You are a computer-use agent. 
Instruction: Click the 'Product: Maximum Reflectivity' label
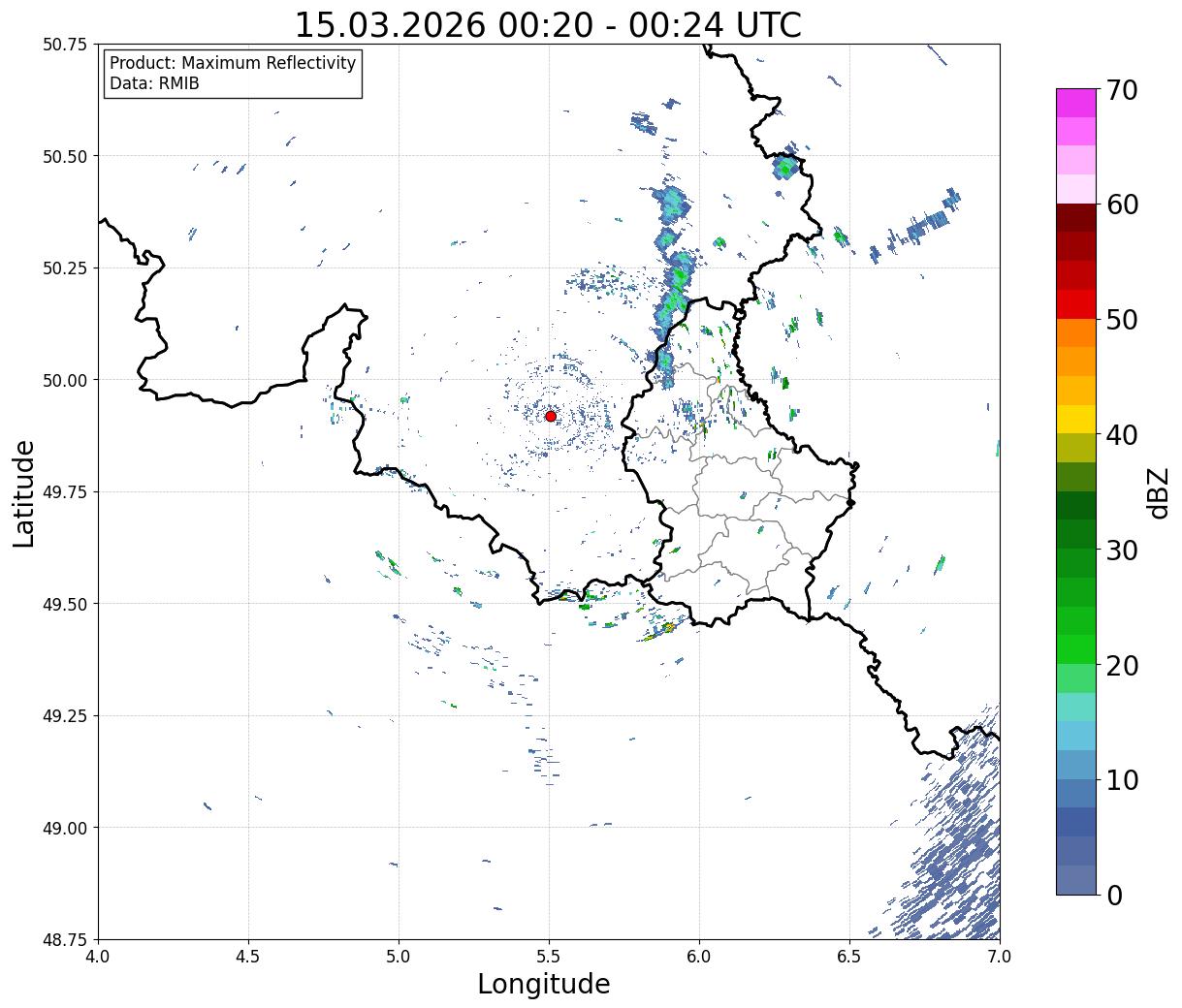coord(233,63)
